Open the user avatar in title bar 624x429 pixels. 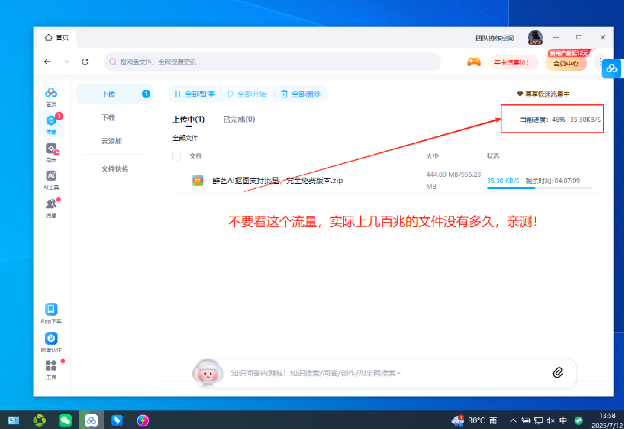pos(535,38)
